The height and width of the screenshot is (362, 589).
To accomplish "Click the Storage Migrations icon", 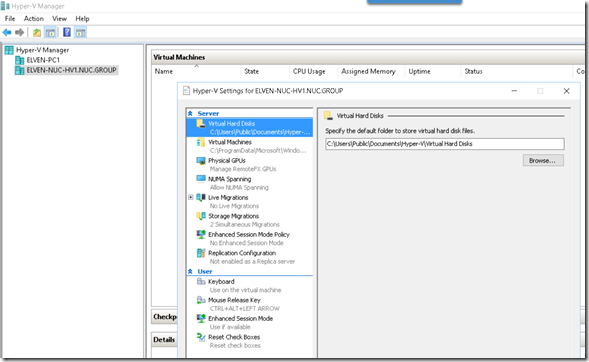I will 201,216.
